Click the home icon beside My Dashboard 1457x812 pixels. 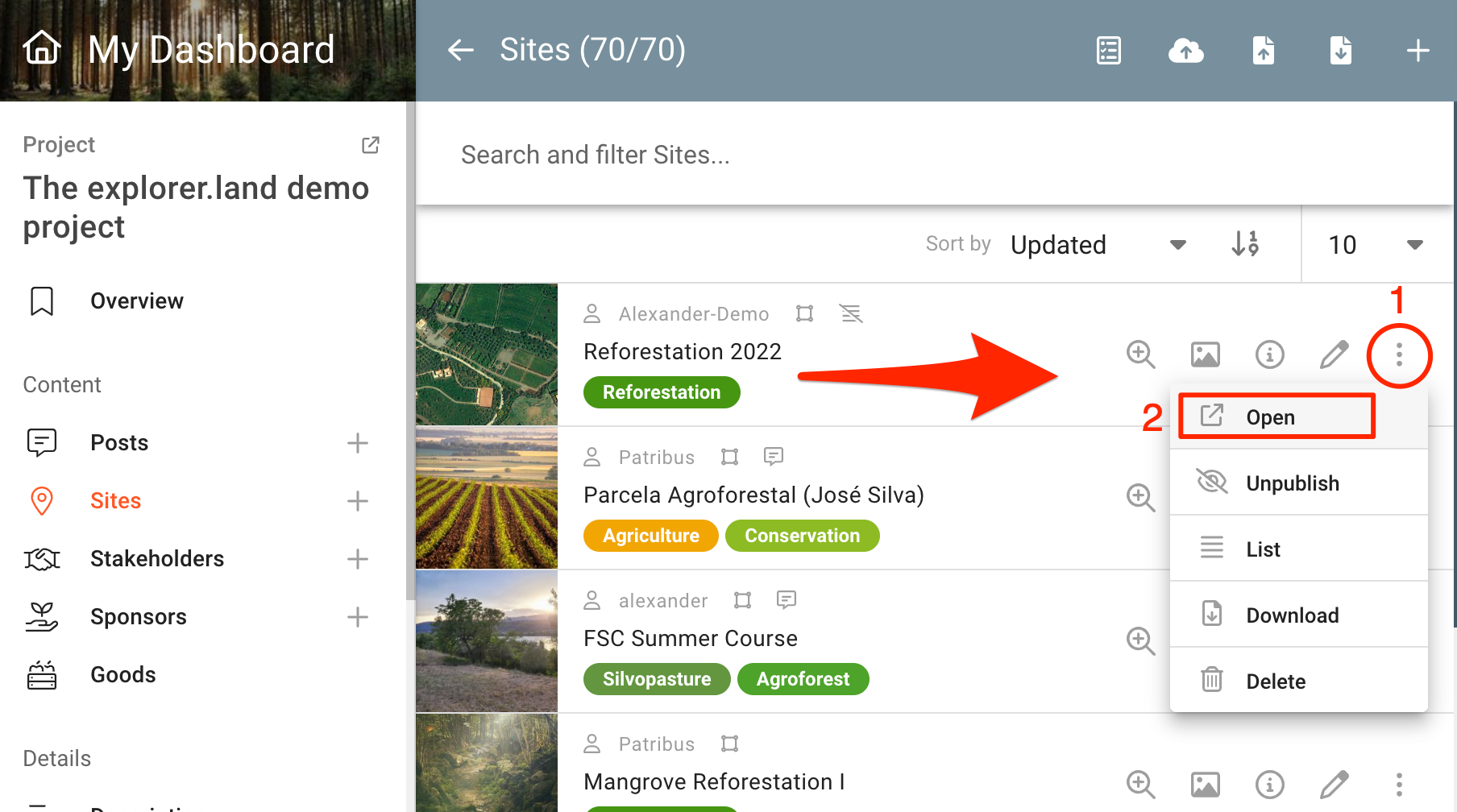(x=42, y=48)
